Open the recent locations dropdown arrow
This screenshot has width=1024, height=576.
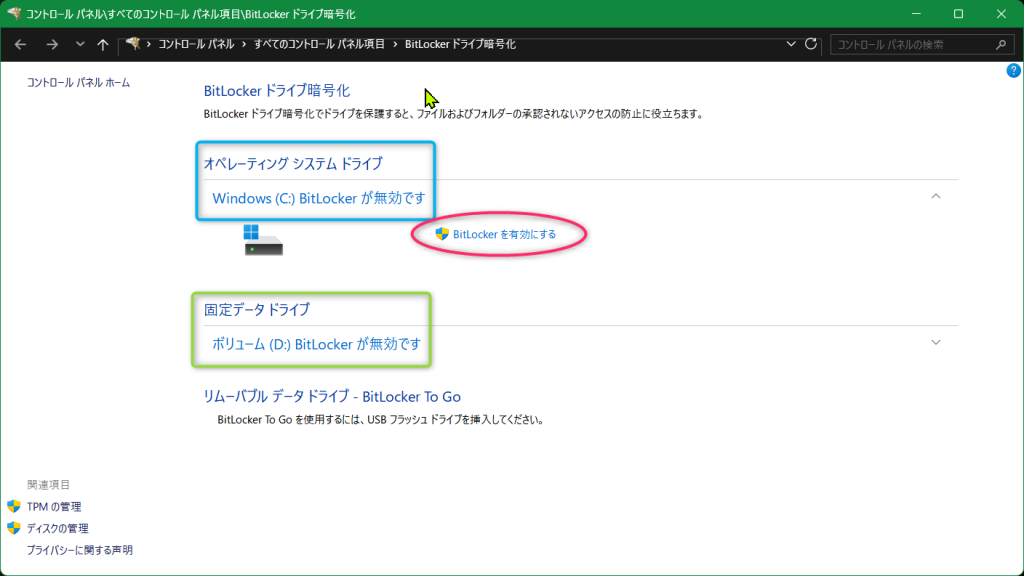79,45
